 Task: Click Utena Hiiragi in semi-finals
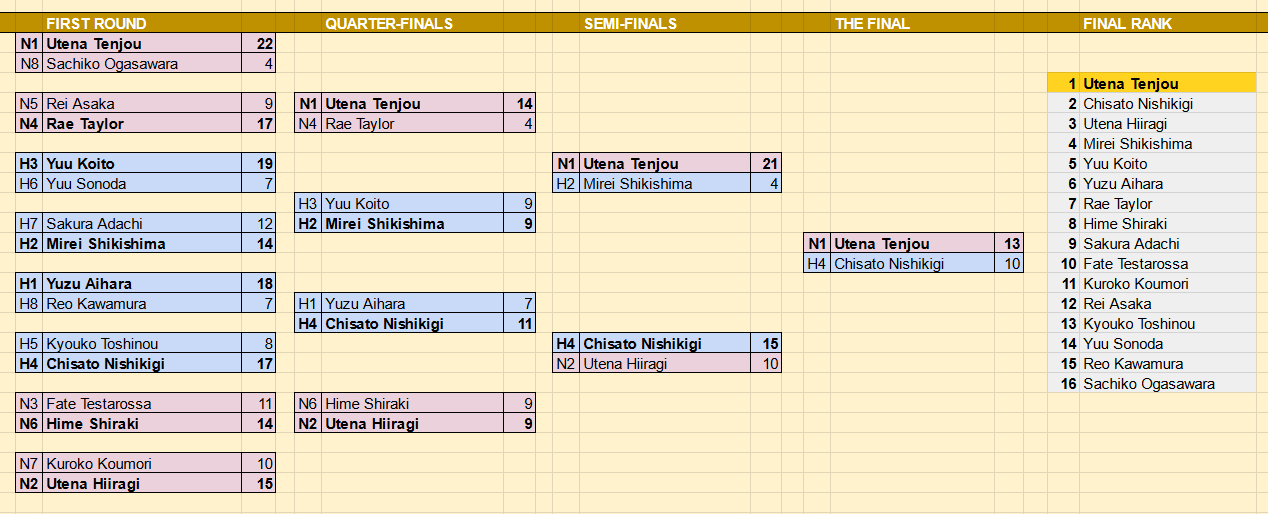coord(666,364)
